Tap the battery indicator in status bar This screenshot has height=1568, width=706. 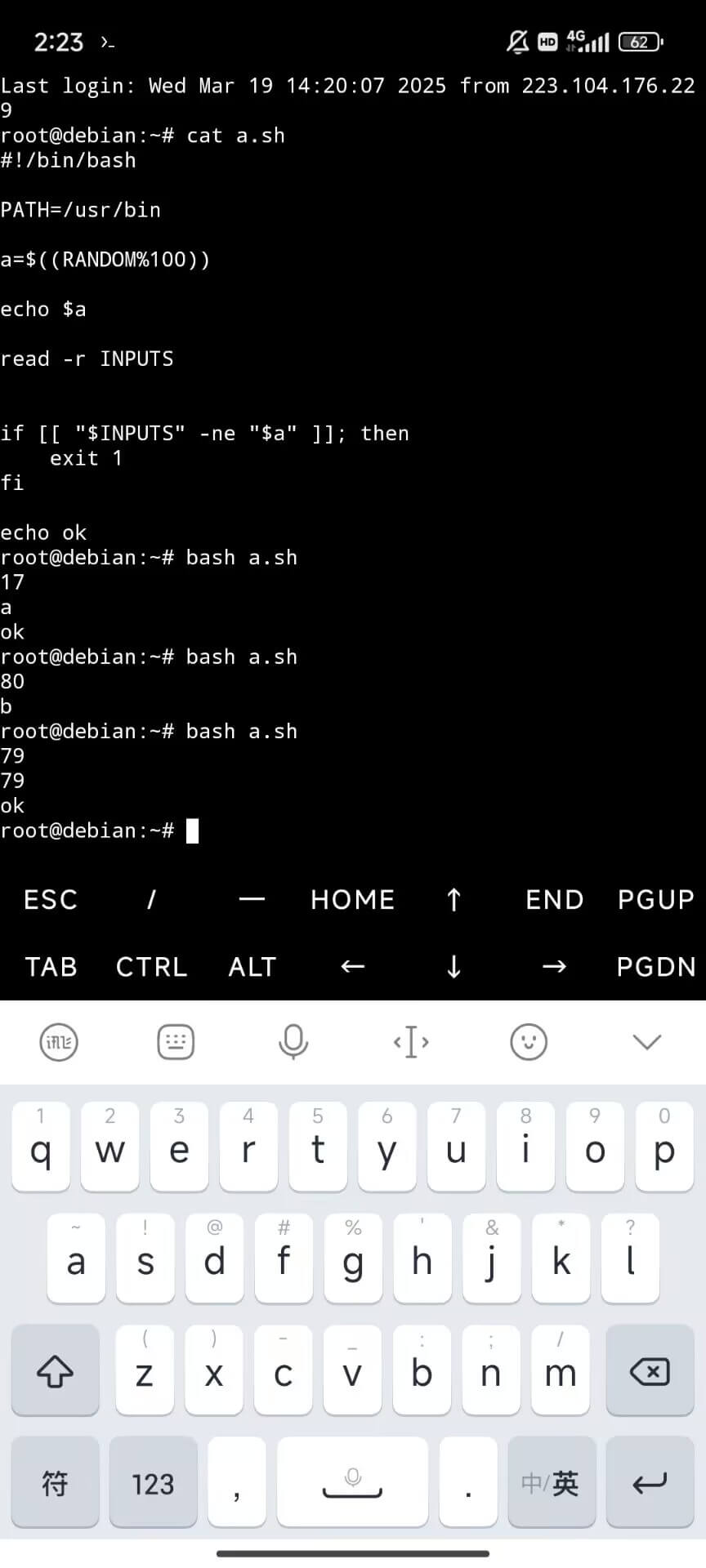click(x=641, y=42)
